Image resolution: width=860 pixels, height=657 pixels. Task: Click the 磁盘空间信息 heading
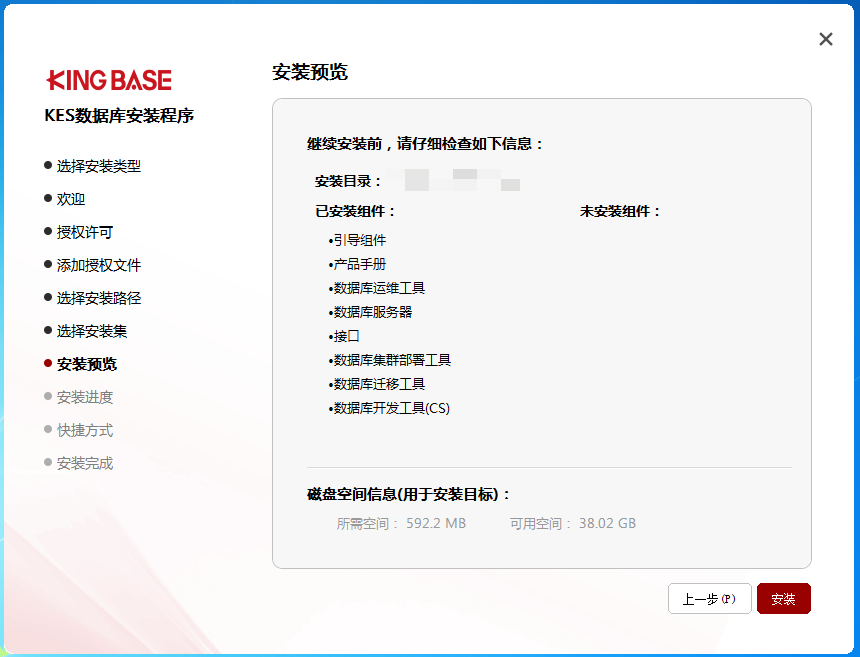[x=409, y=495]
